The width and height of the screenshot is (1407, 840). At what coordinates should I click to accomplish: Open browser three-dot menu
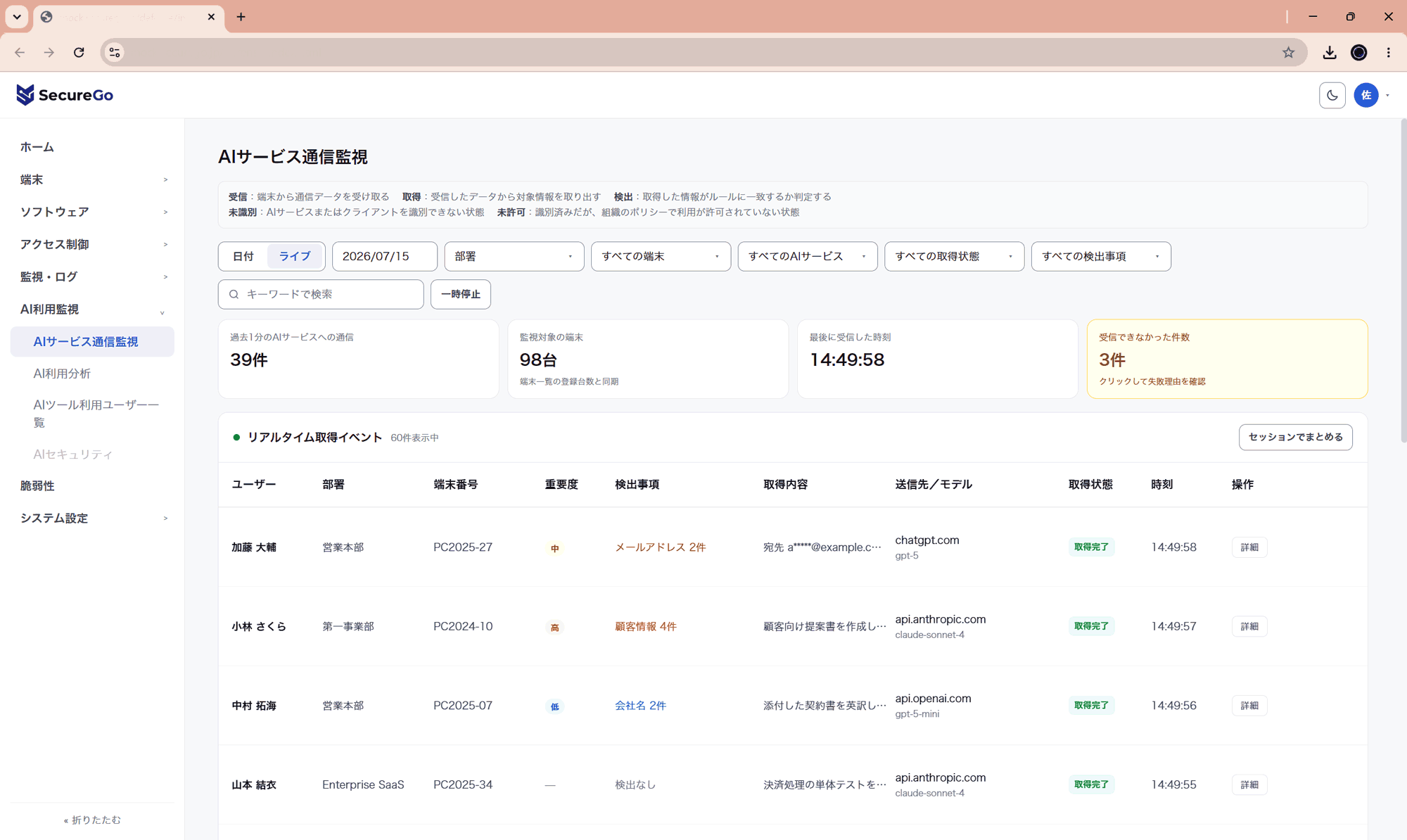click(x=1388, y=52)
